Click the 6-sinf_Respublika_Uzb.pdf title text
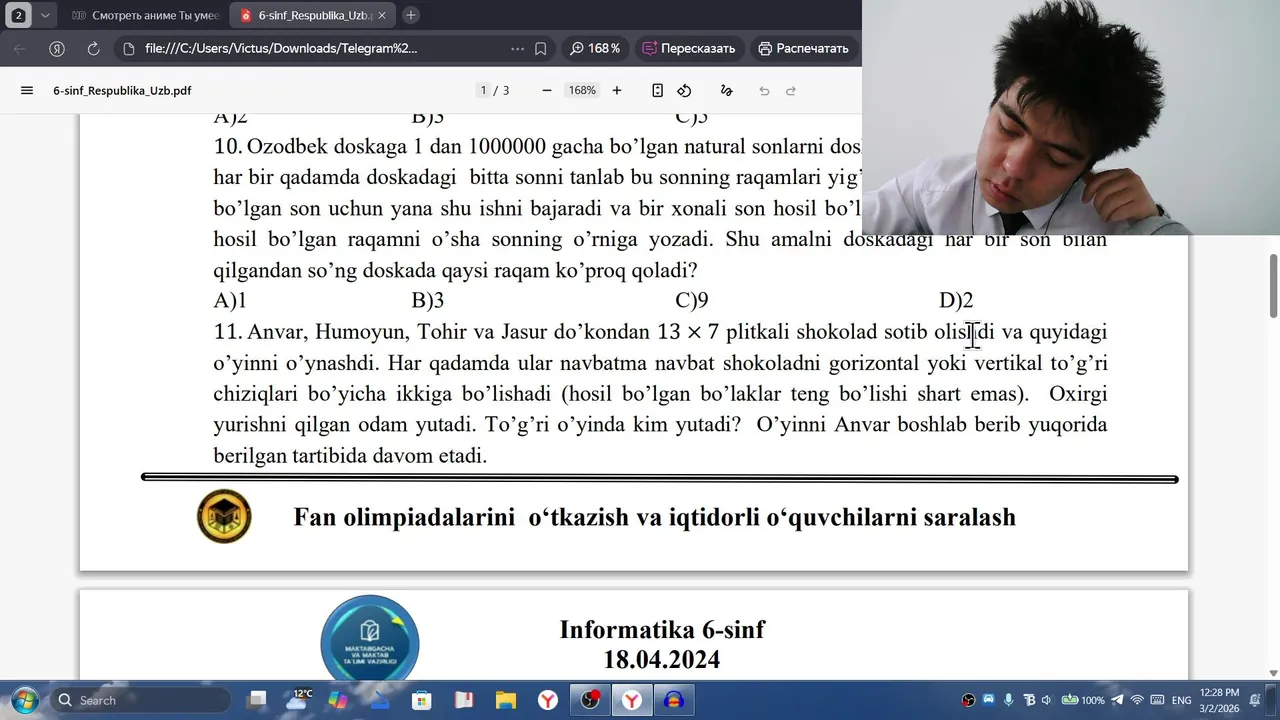This screenshot has height=720, width=1280. point(122,90)
